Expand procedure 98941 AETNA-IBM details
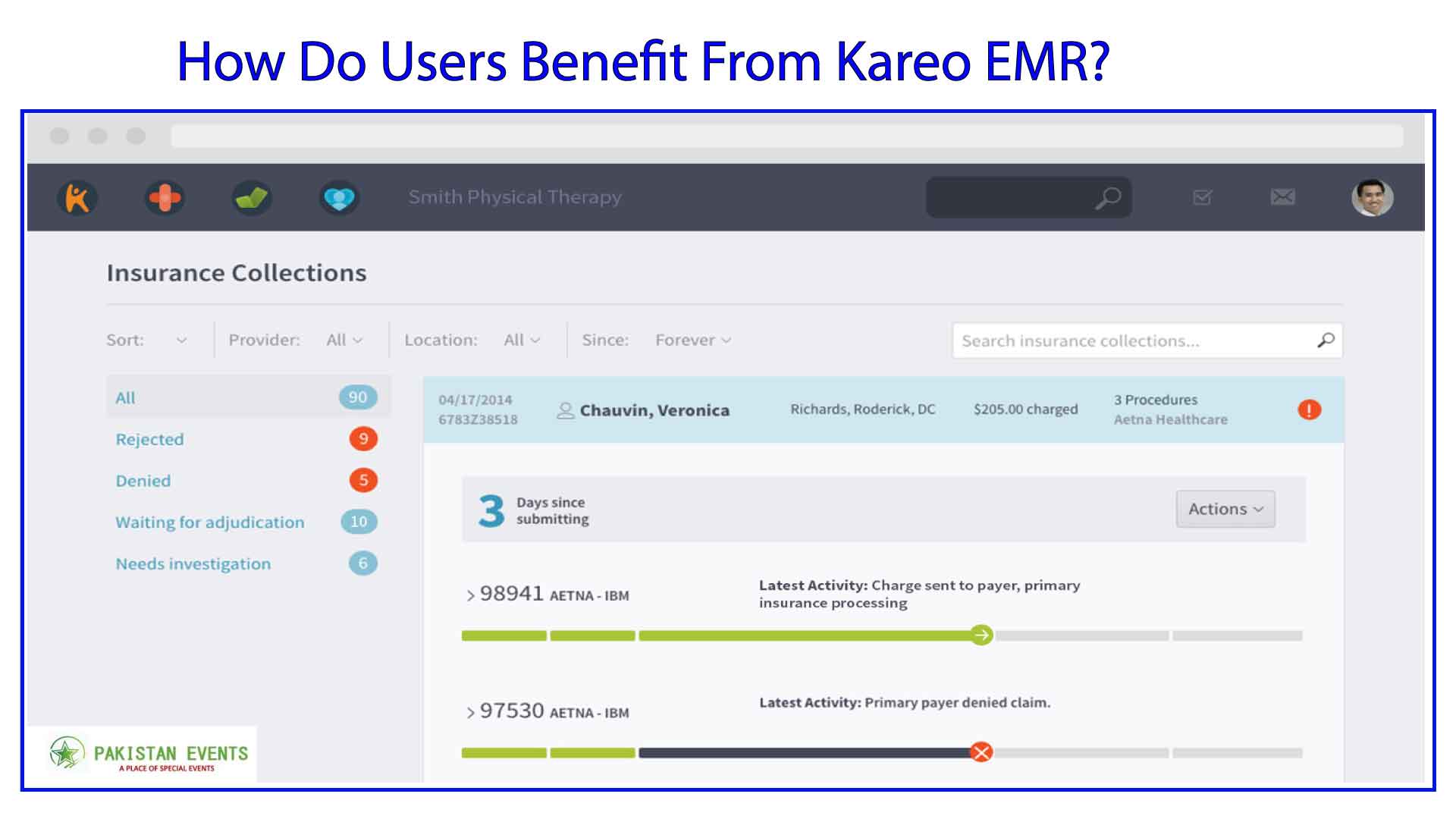1456x819 pixels. point(469,595)
